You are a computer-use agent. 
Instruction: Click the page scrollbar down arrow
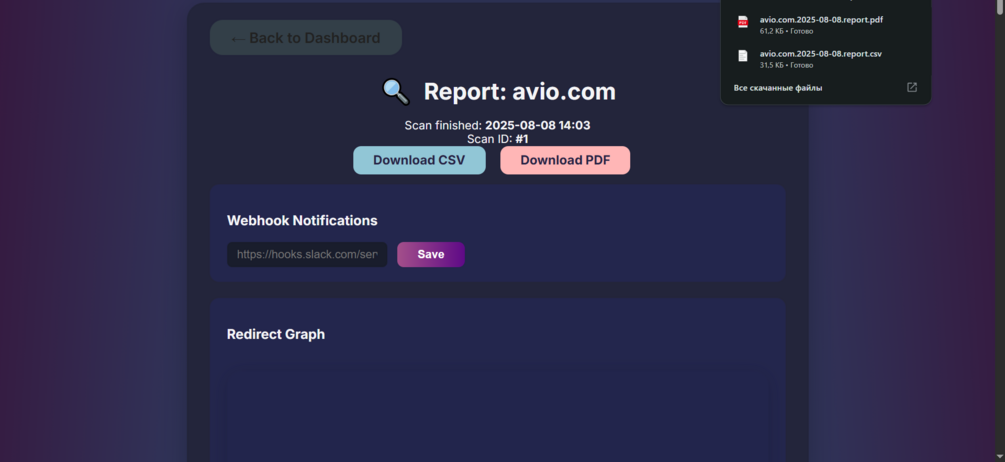pos(1000,456)
